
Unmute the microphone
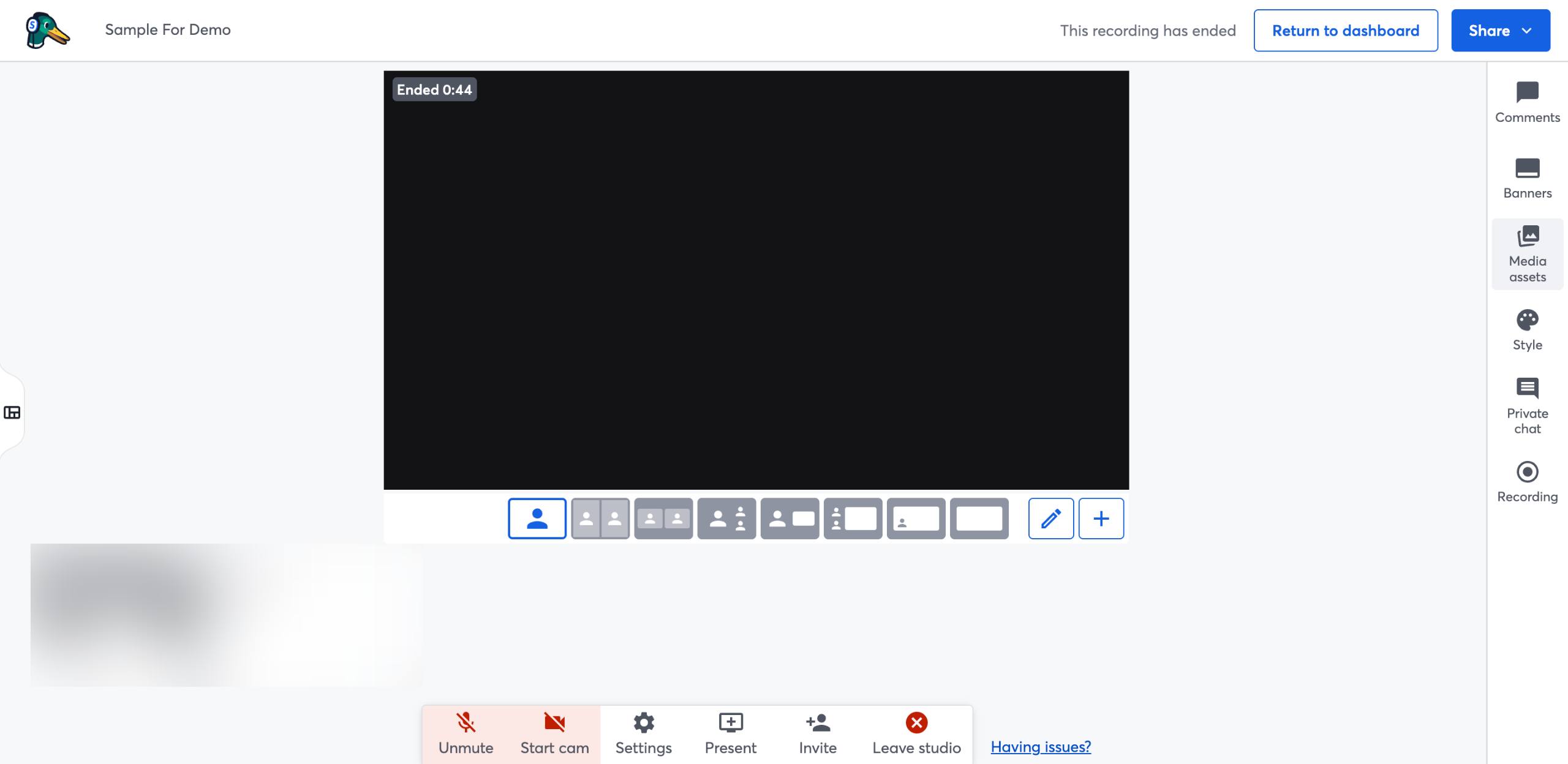[x=466, y=733]
